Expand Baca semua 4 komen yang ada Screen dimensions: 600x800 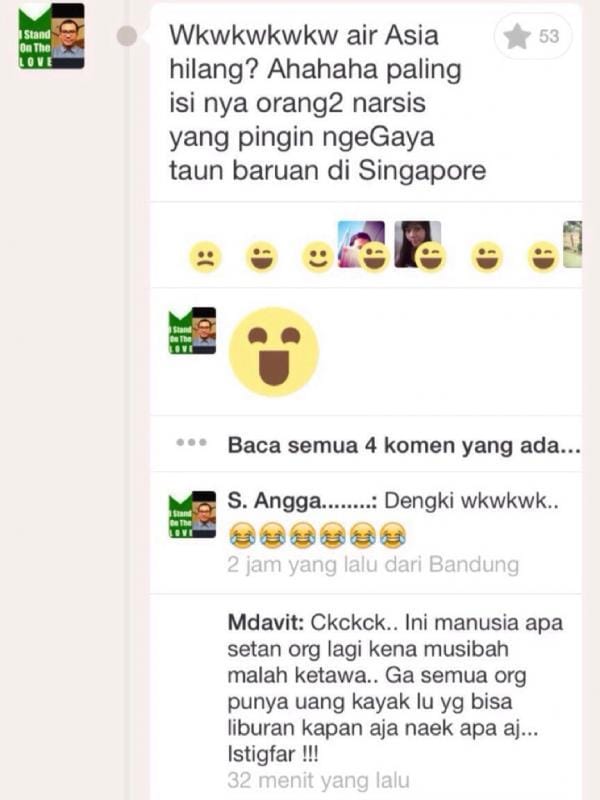pyautogui.click(x=404, y=445)
